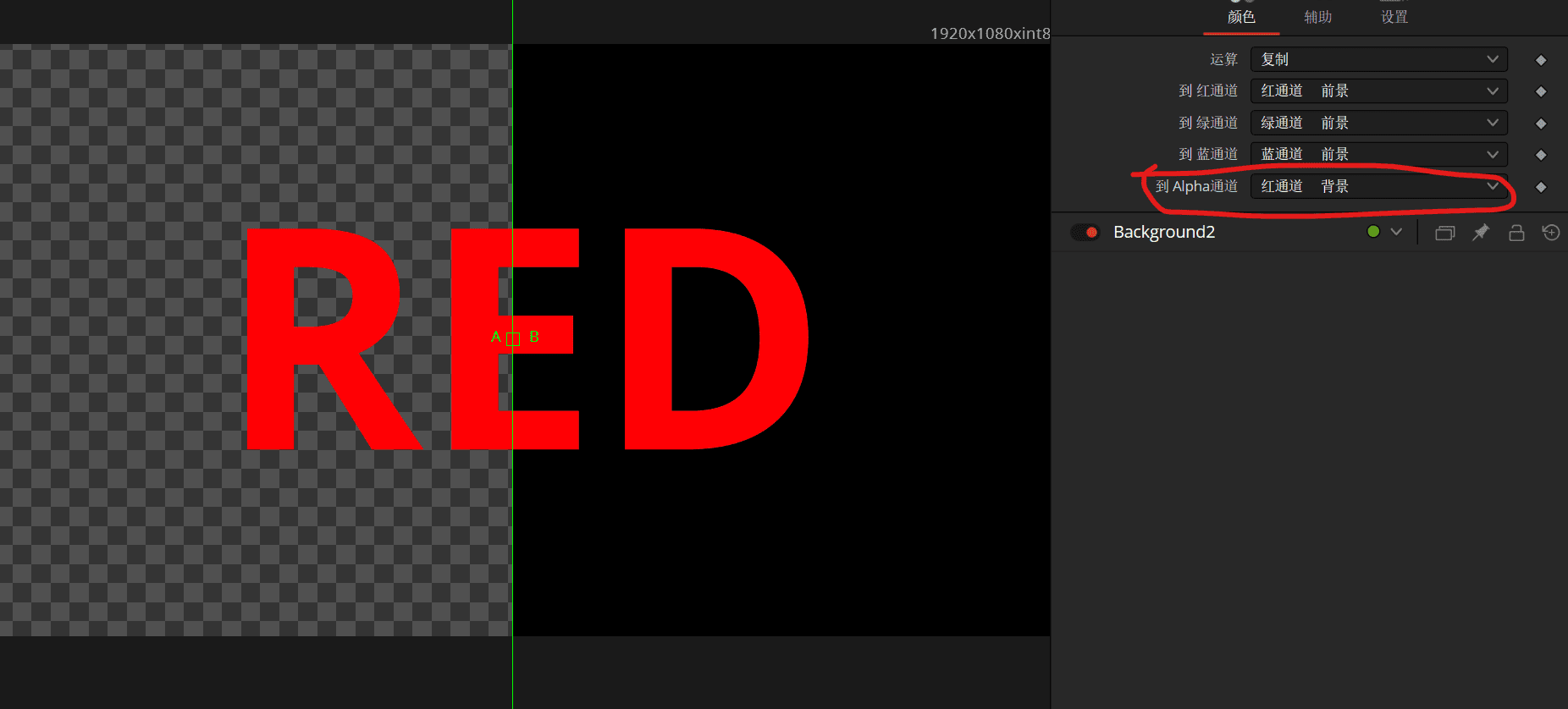Open the 设置 tab
The width and height of the screenshot is (1568, 709).
(x=1394, y=17)
